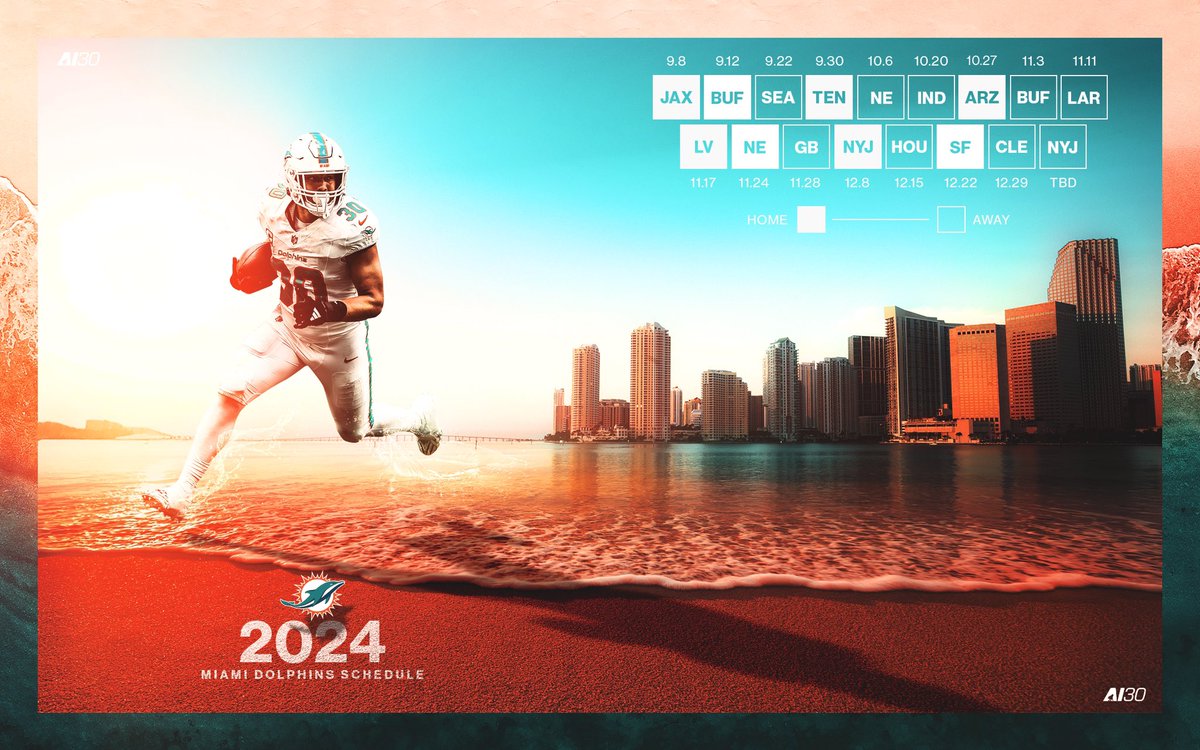The height and width of the screenshot is (750, 1200).
Task: Click the 11.17 date text
Action: pos(703,183)
